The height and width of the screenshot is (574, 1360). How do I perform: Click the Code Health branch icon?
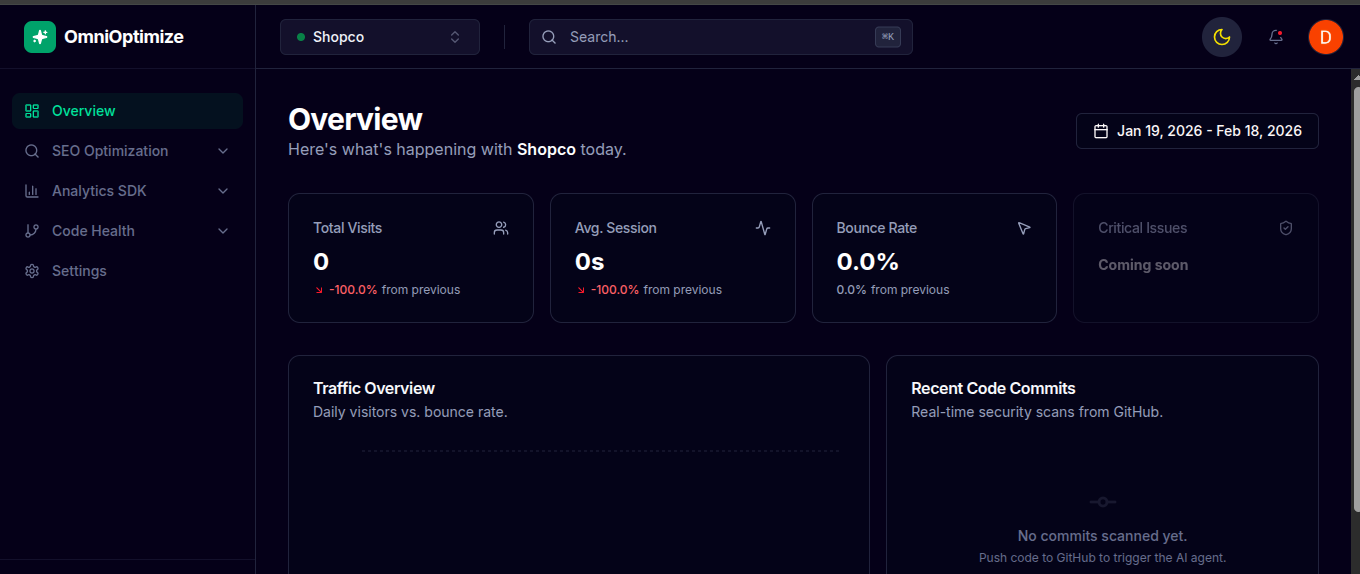pos(32,231)
